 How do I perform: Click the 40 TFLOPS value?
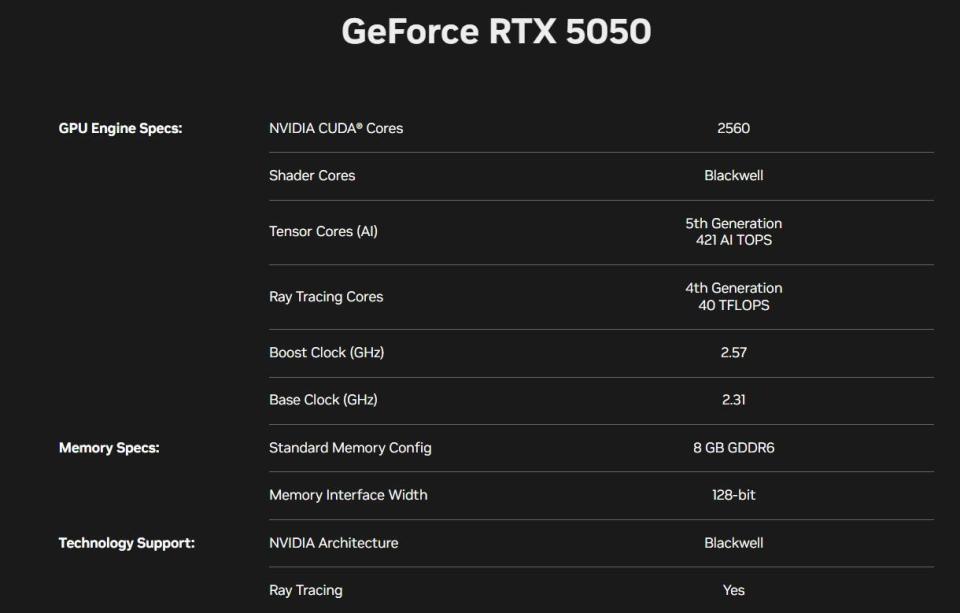(x=733, y=305)
